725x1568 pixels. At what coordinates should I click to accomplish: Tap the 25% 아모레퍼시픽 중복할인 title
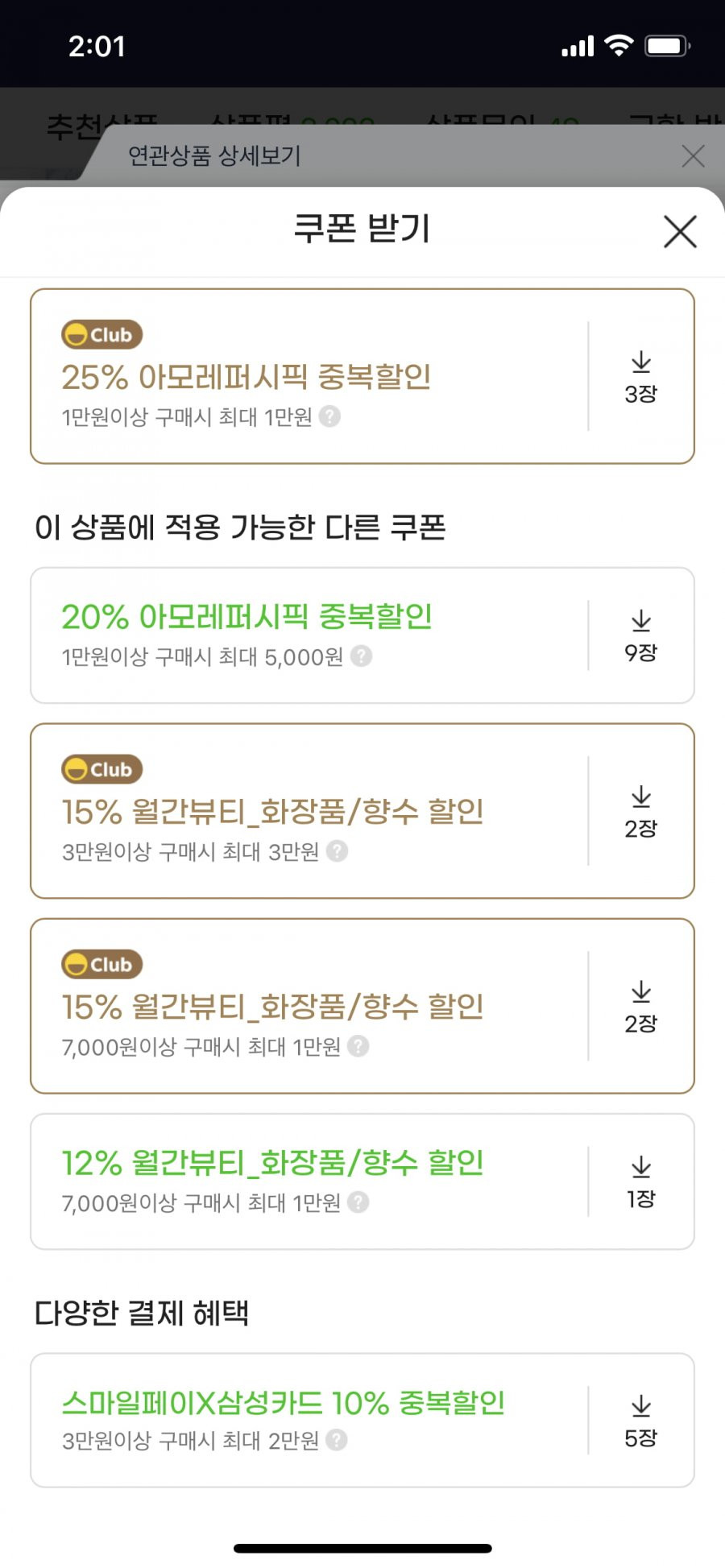pos(246,377)
